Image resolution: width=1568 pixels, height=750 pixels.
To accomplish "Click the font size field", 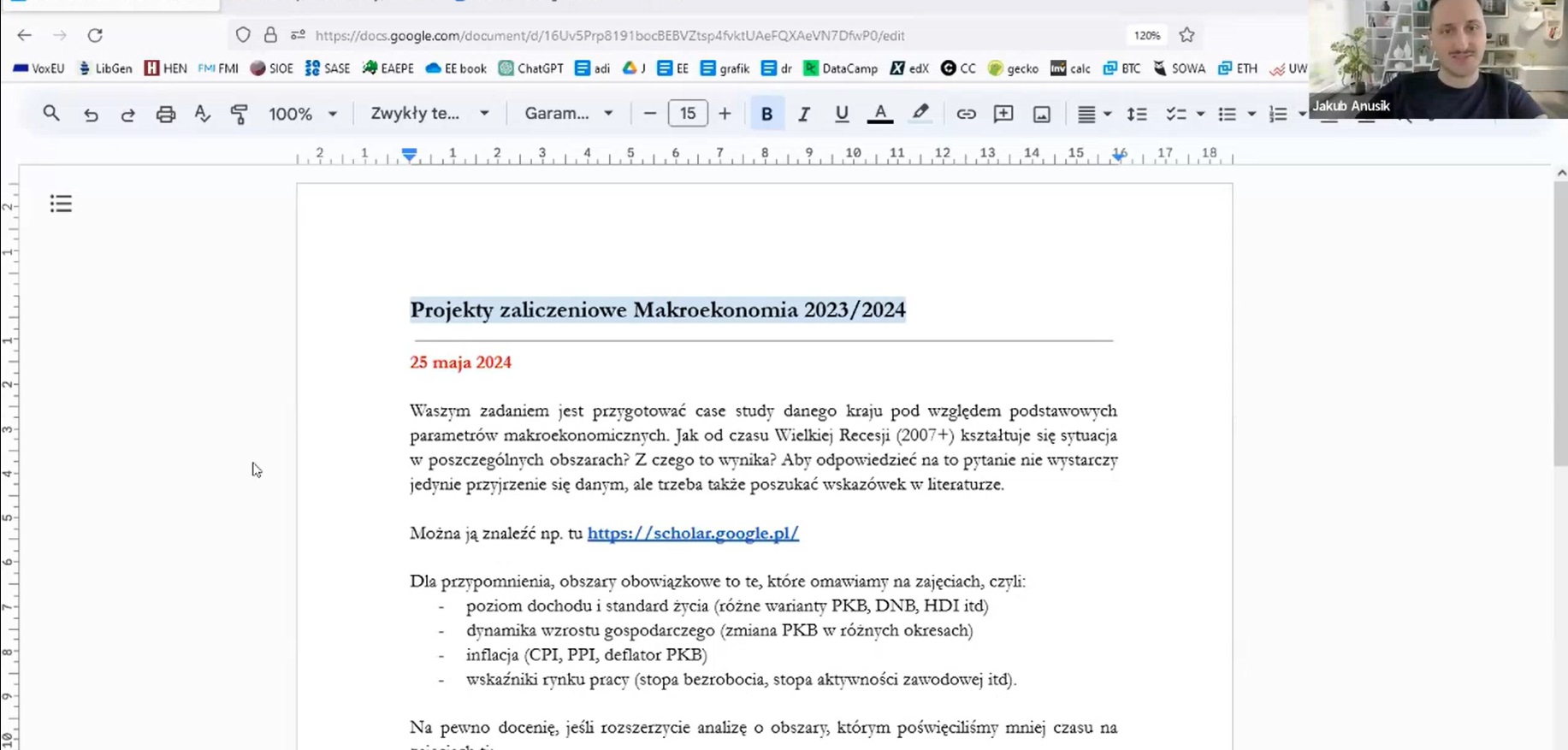I will pyautogui.click(x=687, y=114).
